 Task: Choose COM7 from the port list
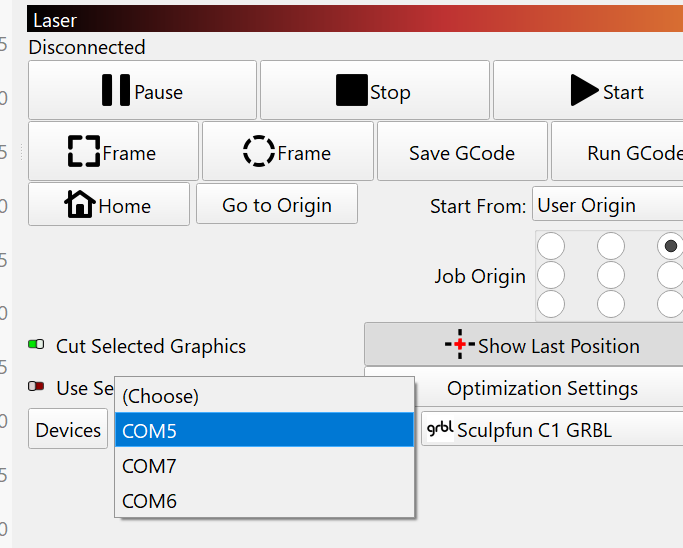pyautogui.click(x=264, y=466)
